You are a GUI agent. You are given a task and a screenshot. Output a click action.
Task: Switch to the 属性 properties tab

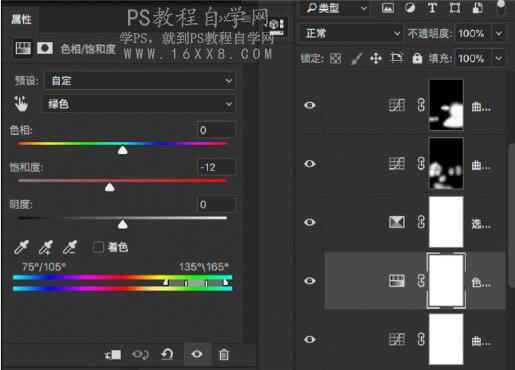pos(21,19)
